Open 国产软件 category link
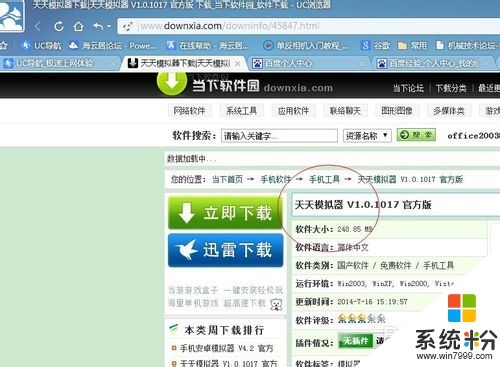 pos(353,266)
